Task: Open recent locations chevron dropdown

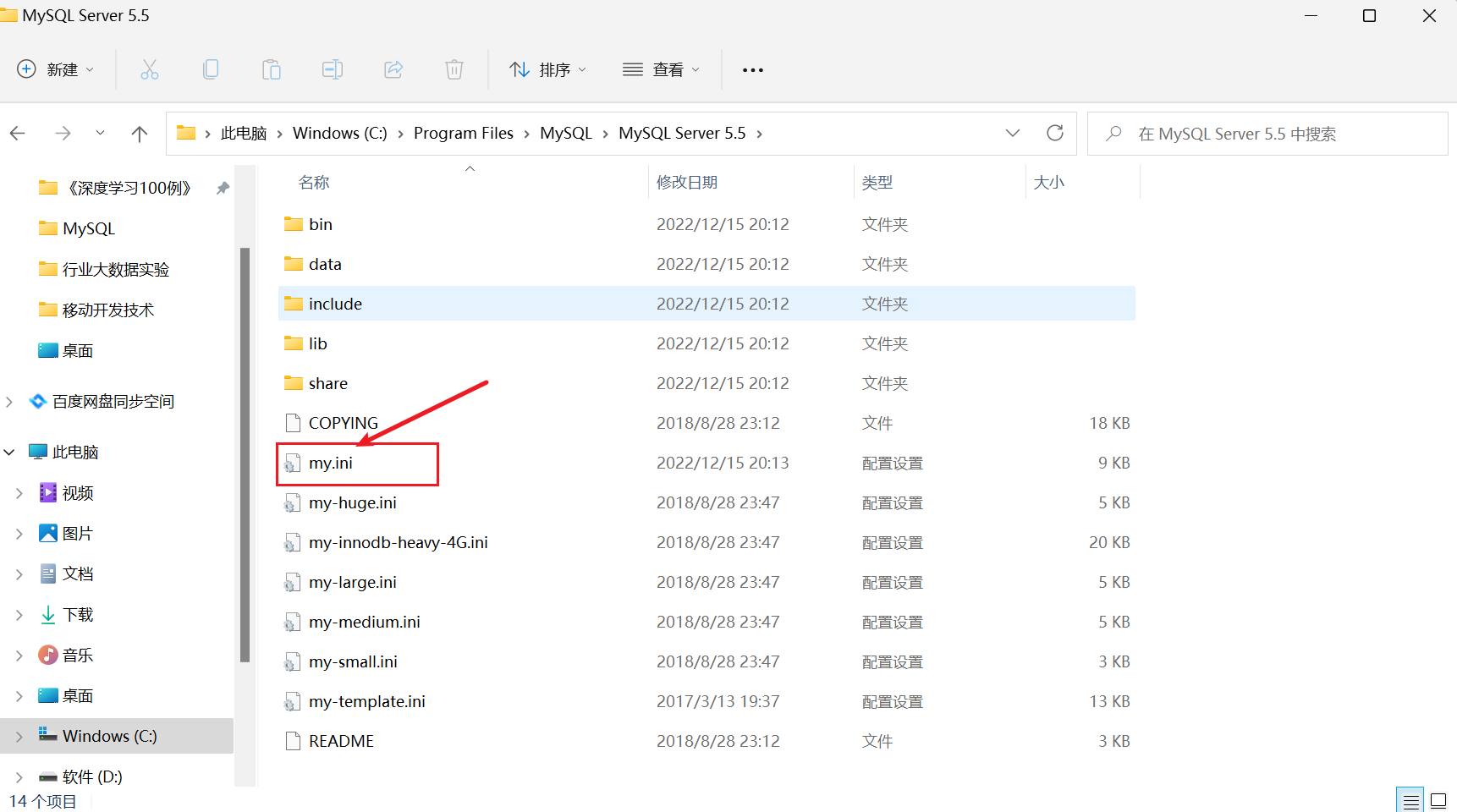Action: click(x=100, y=133)
